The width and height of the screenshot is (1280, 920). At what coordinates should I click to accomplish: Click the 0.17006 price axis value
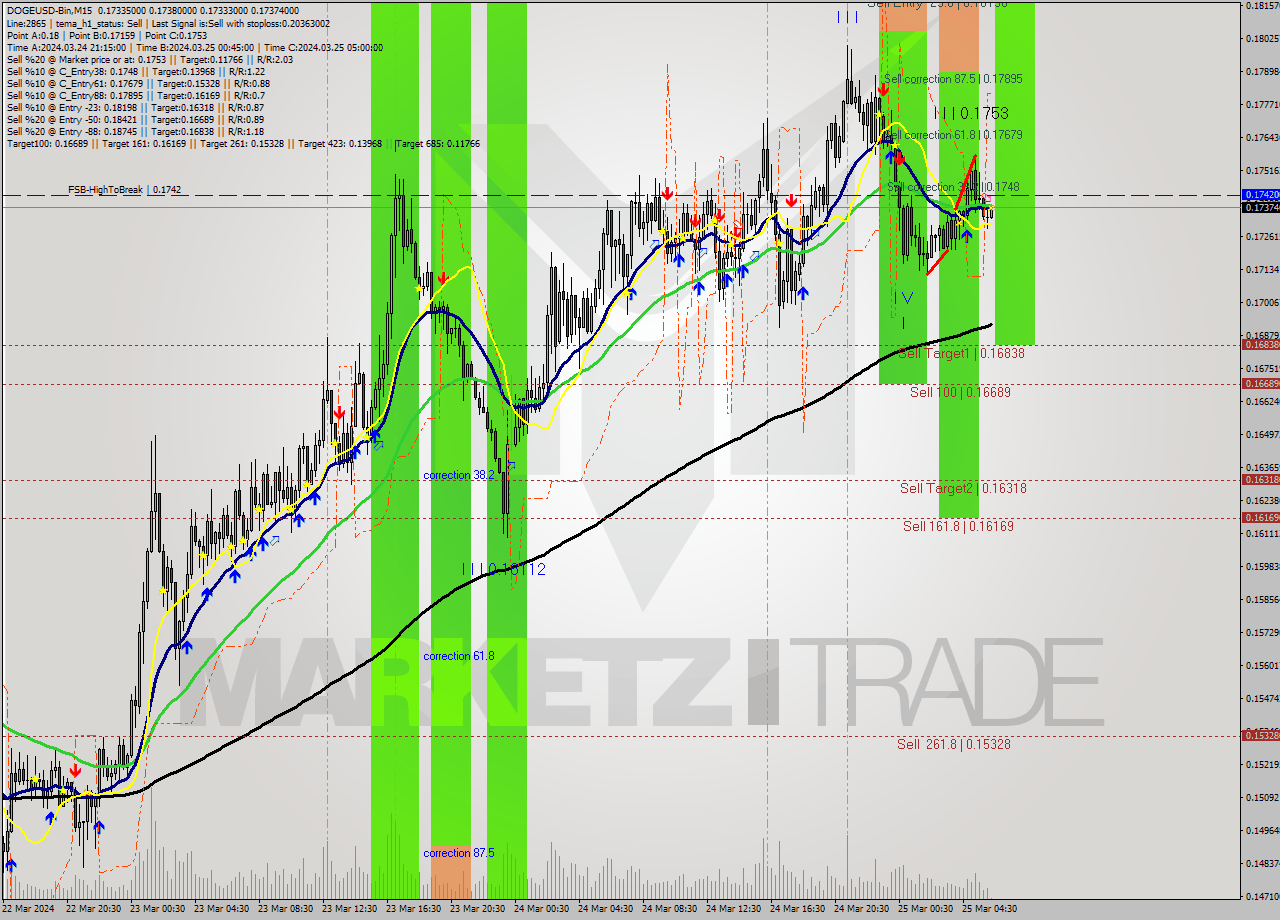point(1262,303)
